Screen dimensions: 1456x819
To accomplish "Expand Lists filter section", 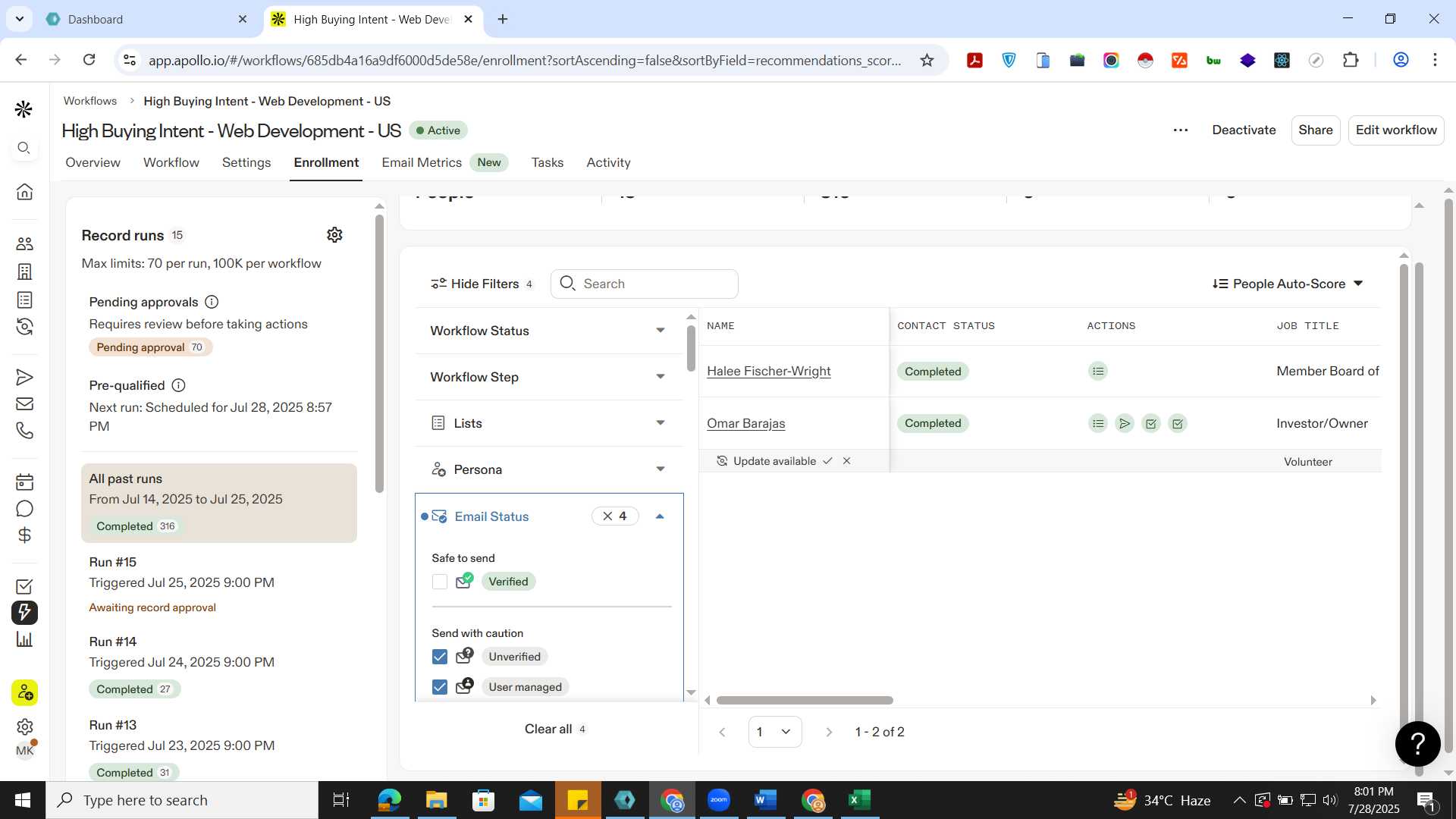I will [548, 423].
